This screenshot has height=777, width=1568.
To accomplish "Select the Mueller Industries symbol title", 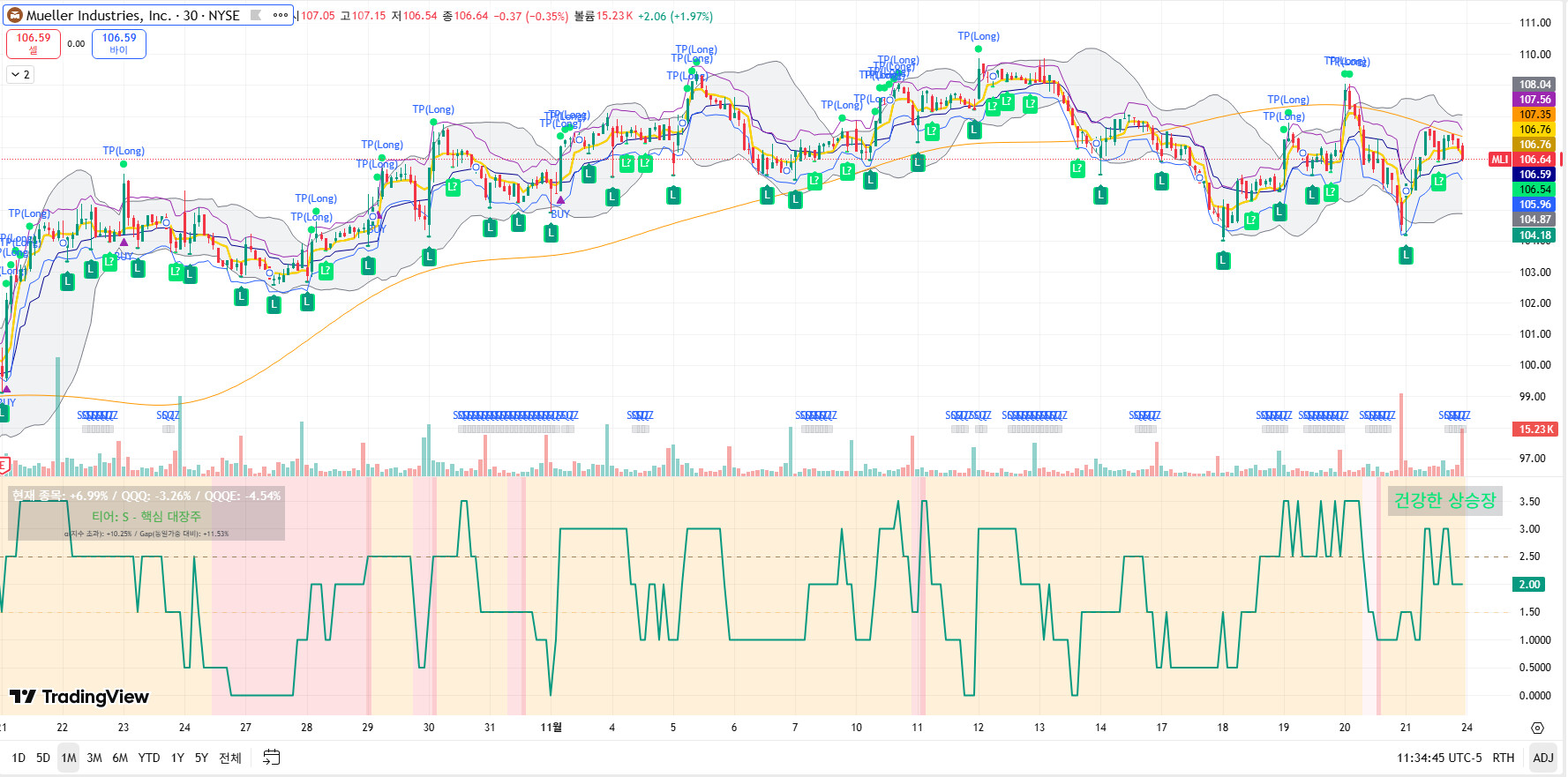I will tap(132, 15).
